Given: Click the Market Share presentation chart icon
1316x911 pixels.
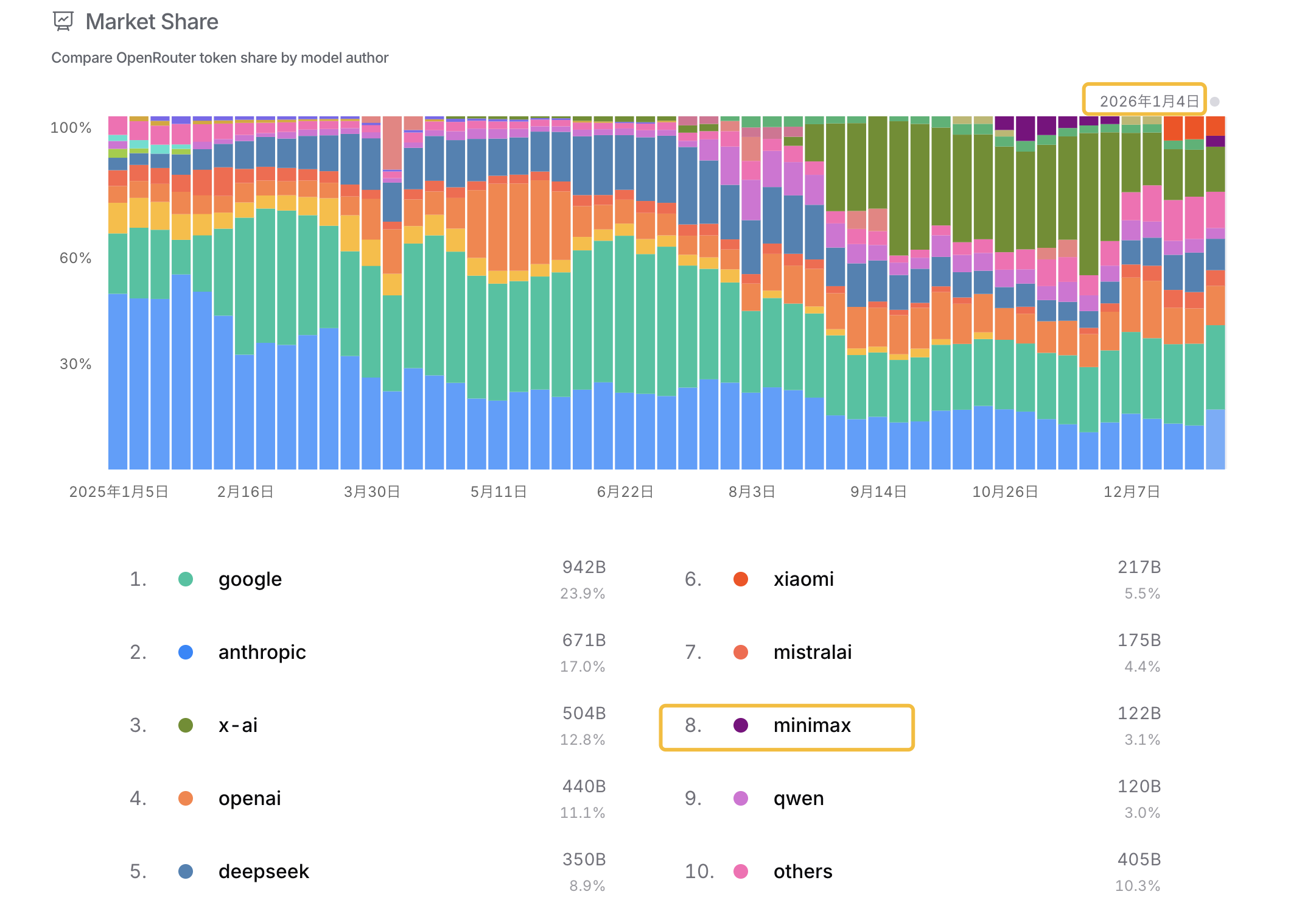Looking at the screenshot, I should [63, 21].
